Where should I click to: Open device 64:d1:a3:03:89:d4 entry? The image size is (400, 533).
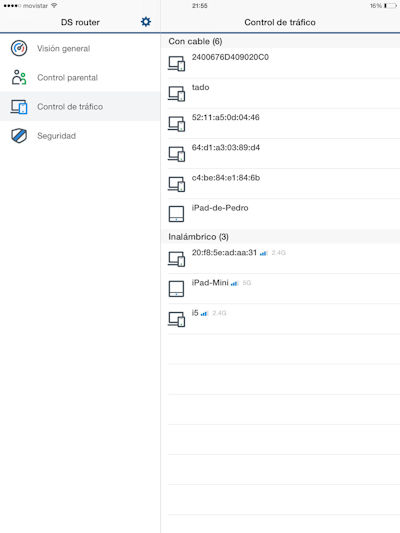[x=284, y=154]
